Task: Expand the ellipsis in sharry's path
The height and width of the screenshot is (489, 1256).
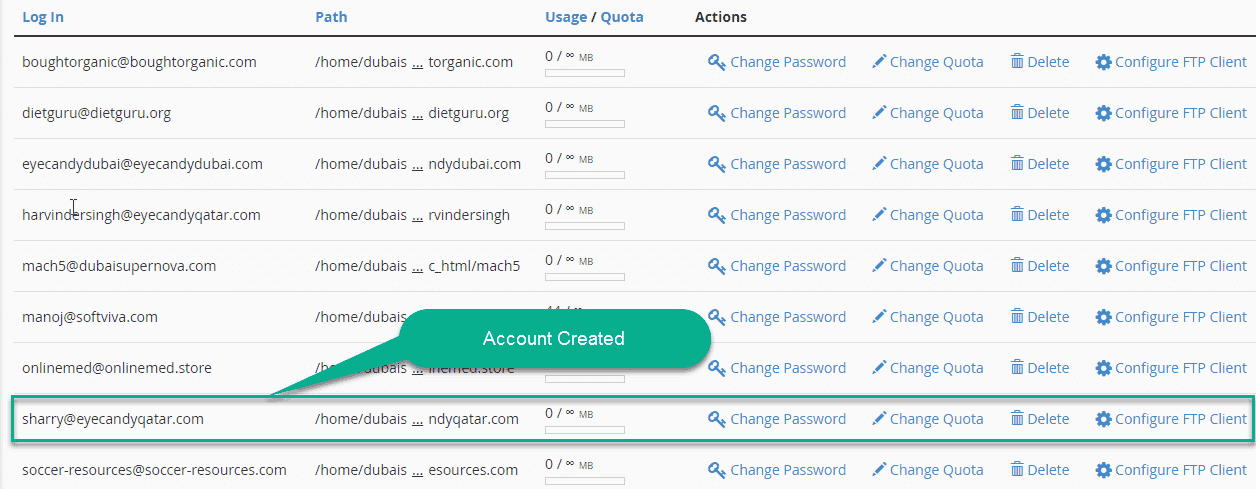Action: pos(418,420)
